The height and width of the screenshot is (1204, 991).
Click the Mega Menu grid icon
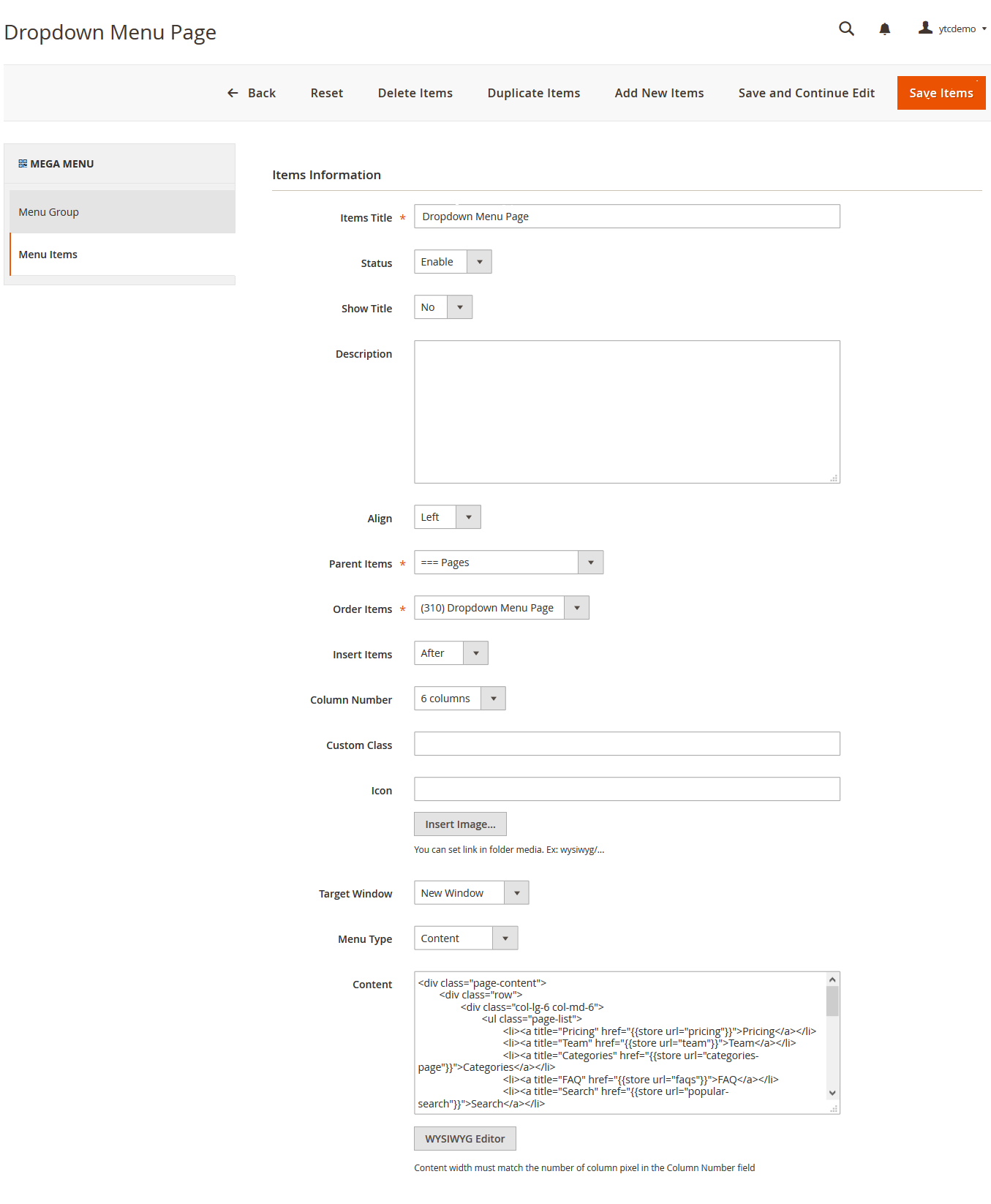point(23,164)
